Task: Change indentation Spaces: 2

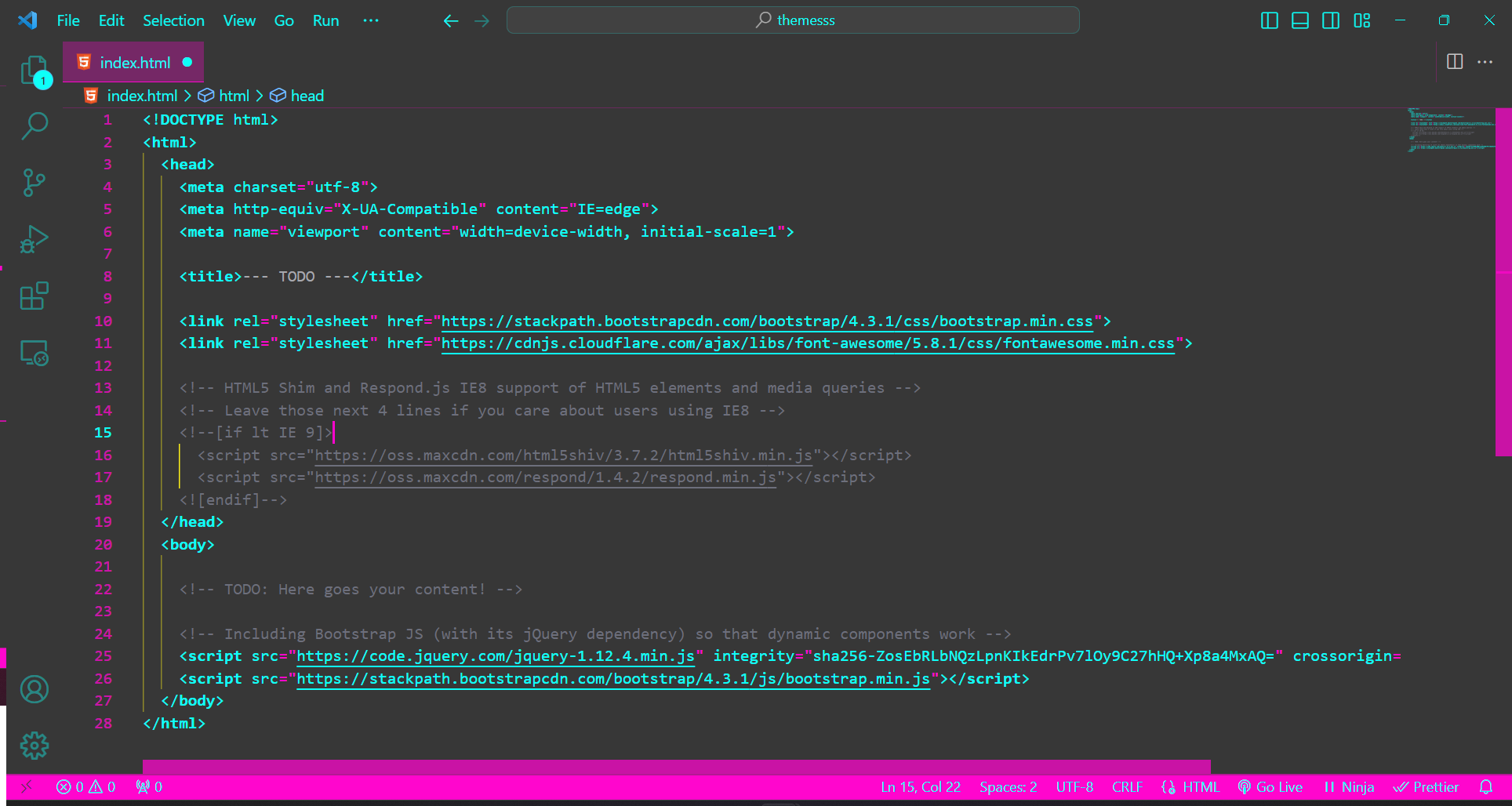Action: [1008, 786]
